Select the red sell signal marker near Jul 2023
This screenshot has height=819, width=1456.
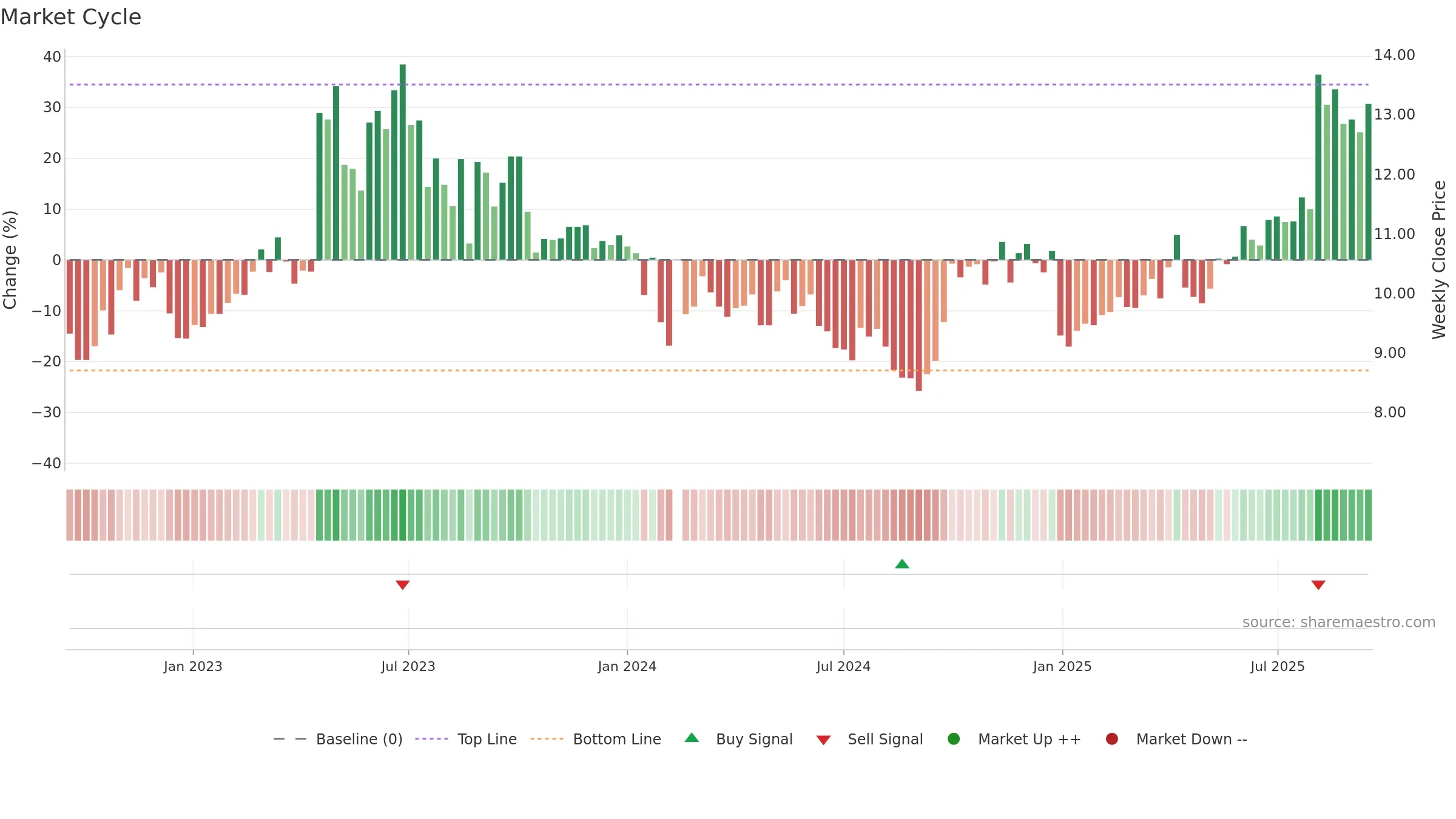403,585
